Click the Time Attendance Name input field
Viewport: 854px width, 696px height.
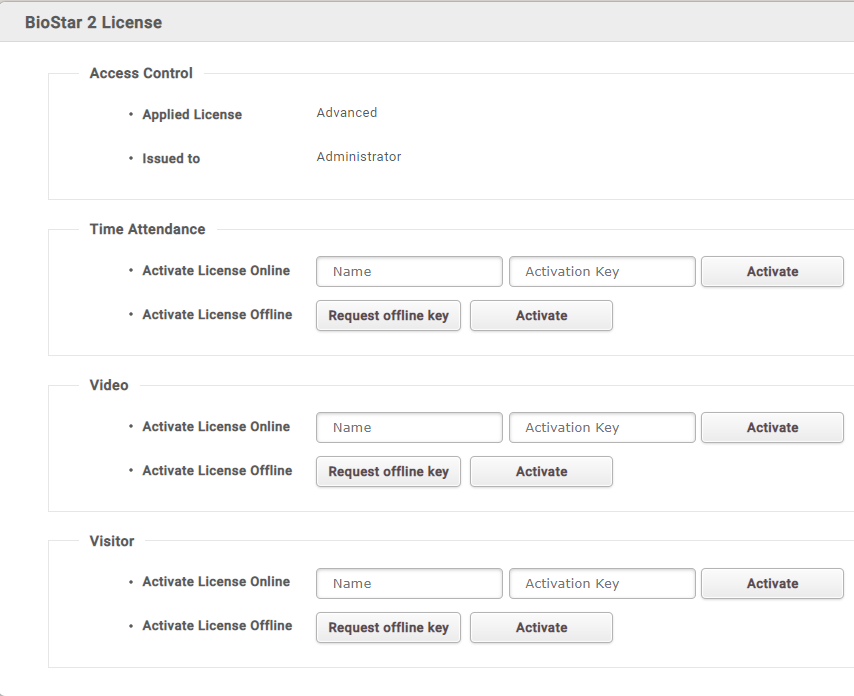[x=409, y=272]
